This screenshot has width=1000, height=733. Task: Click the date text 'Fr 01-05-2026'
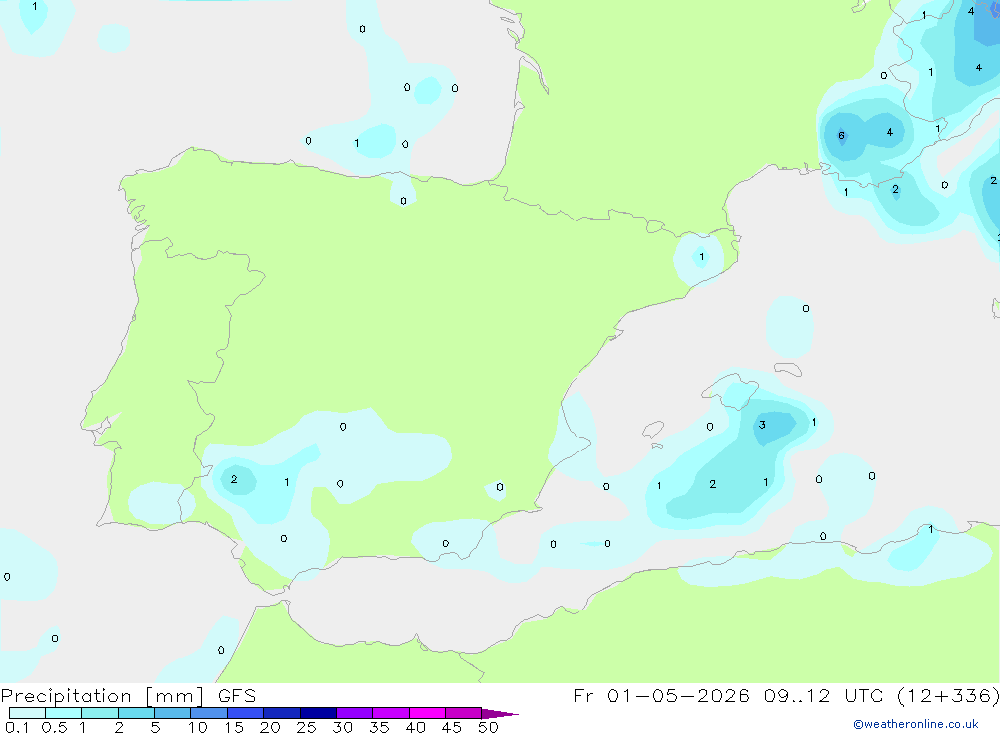pos(661,696)
